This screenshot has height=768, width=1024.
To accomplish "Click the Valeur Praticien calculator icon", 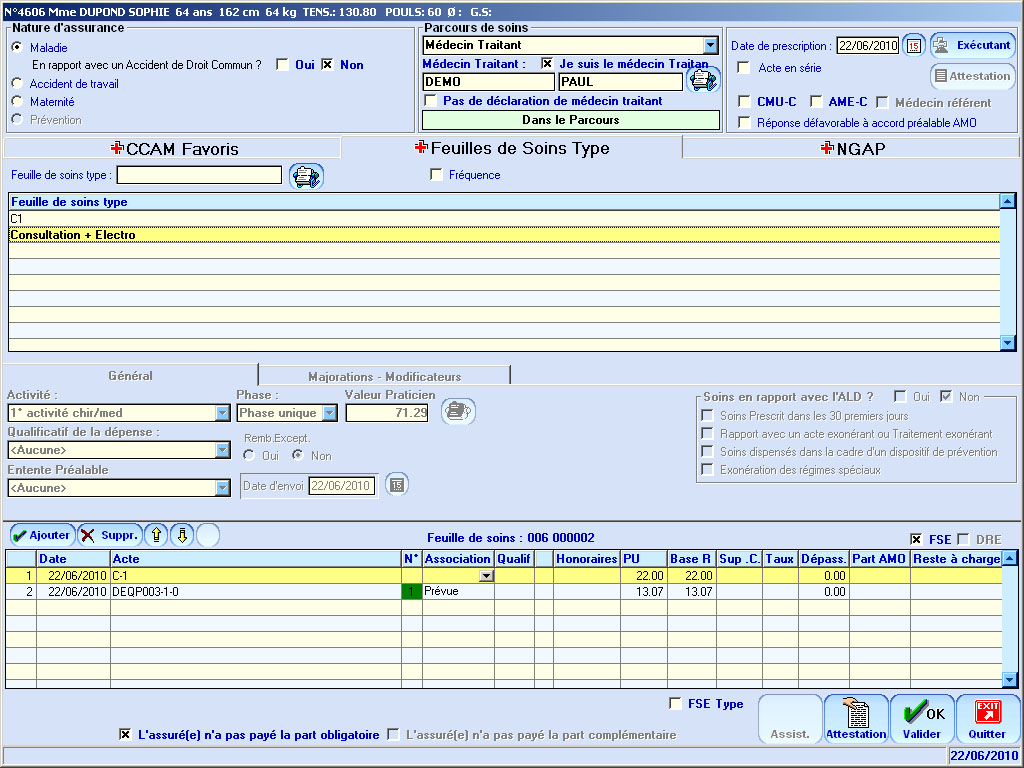I will pos(458,412).
